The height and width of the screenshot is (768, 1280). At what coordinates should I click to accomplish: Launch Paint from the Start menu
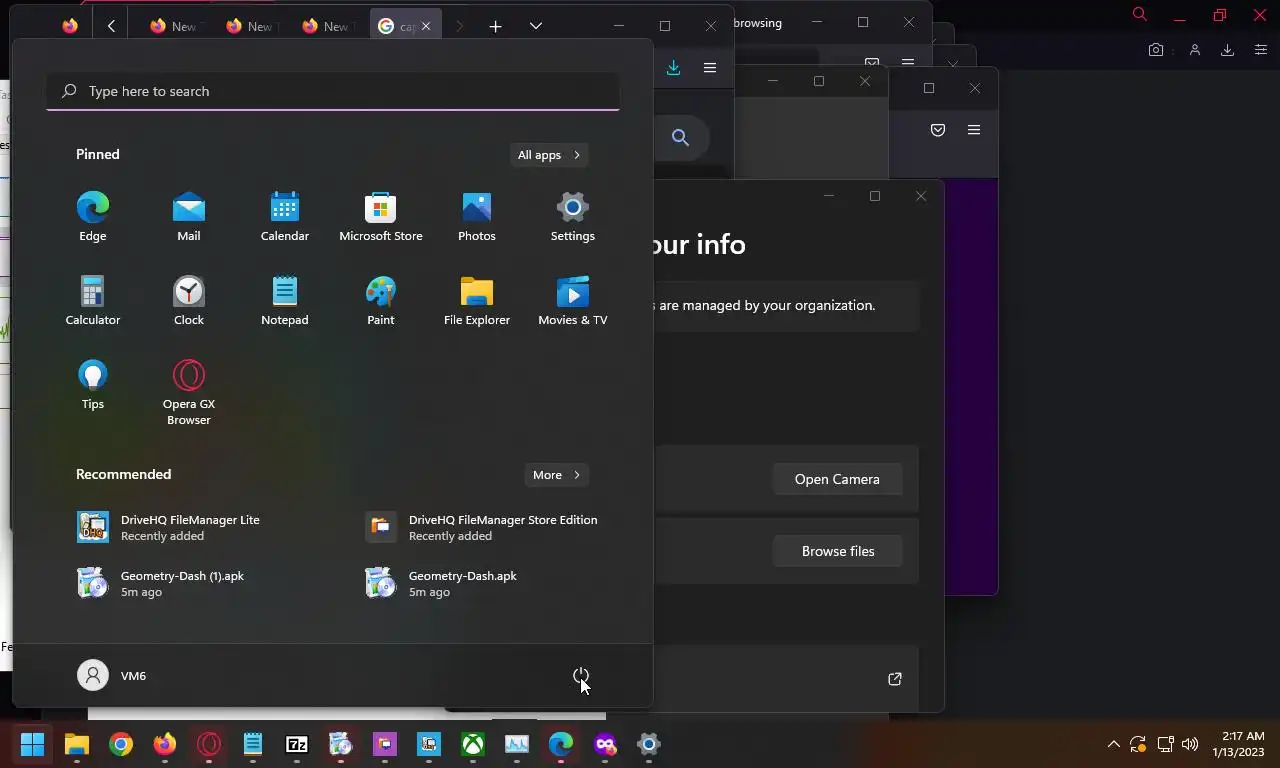pos(381,301)
